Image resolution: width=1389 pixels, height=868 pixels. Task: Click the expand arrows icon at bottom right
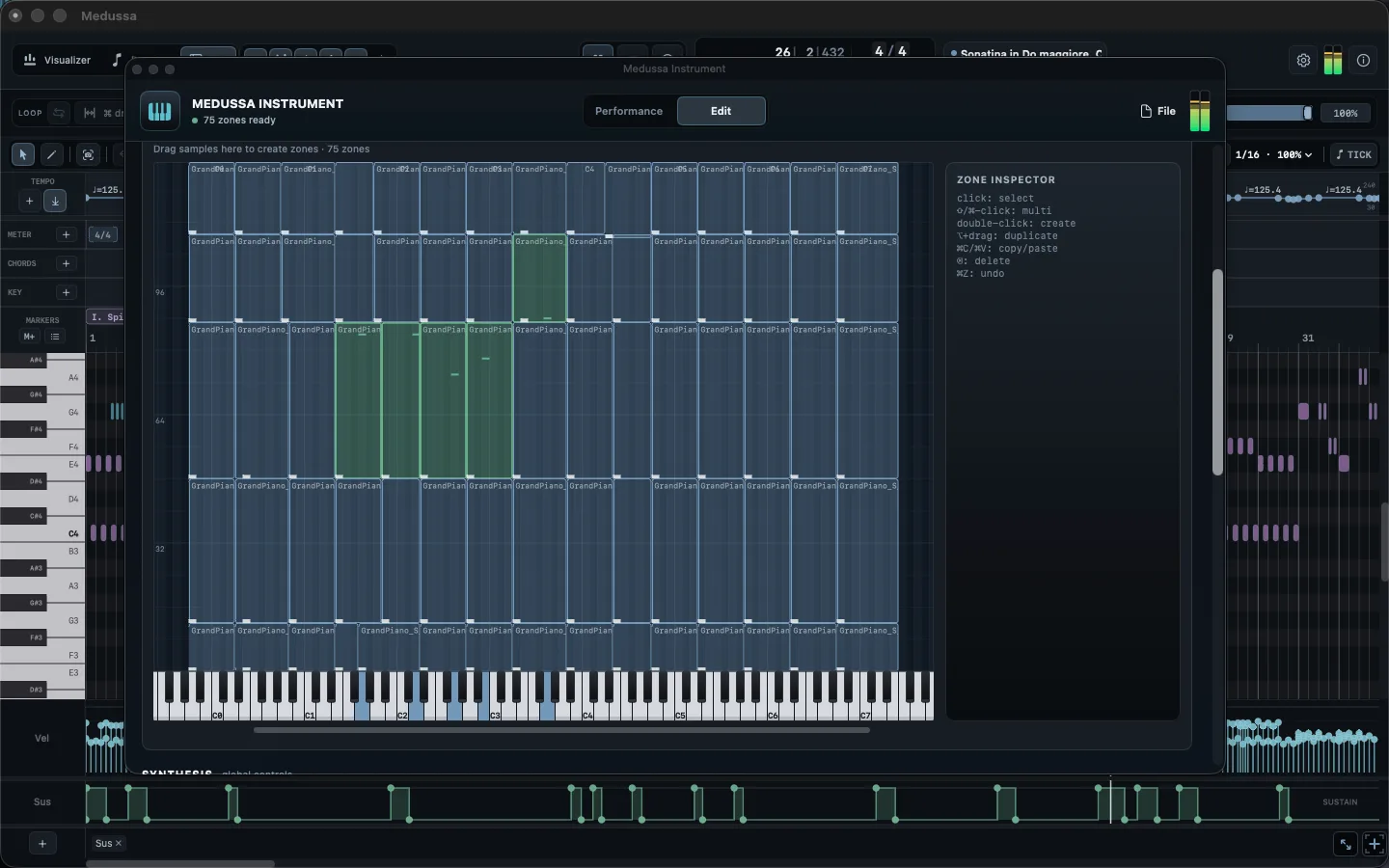(x=1346, y=844)
